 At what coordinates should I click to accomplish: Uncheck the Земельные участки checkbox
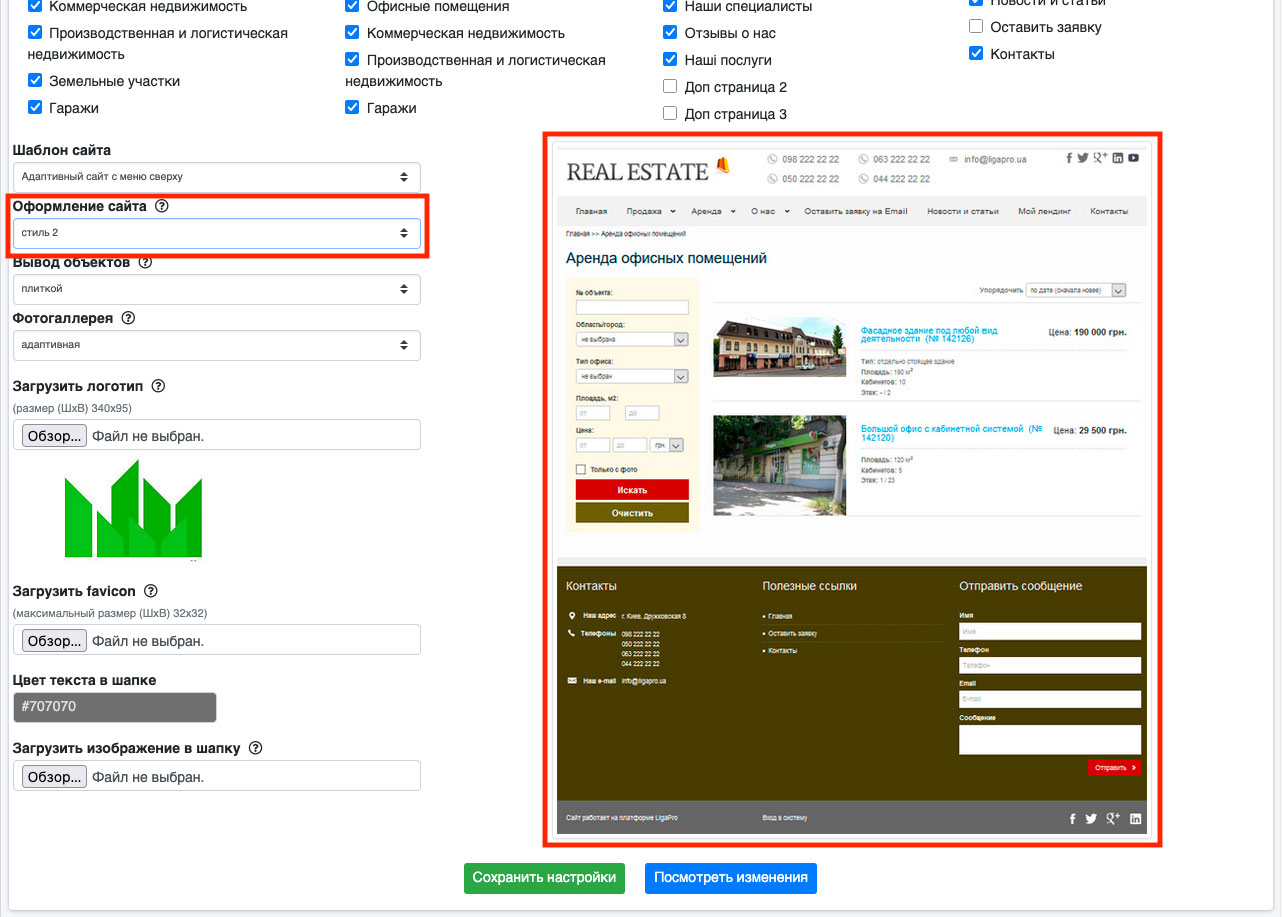coord(35,81)
